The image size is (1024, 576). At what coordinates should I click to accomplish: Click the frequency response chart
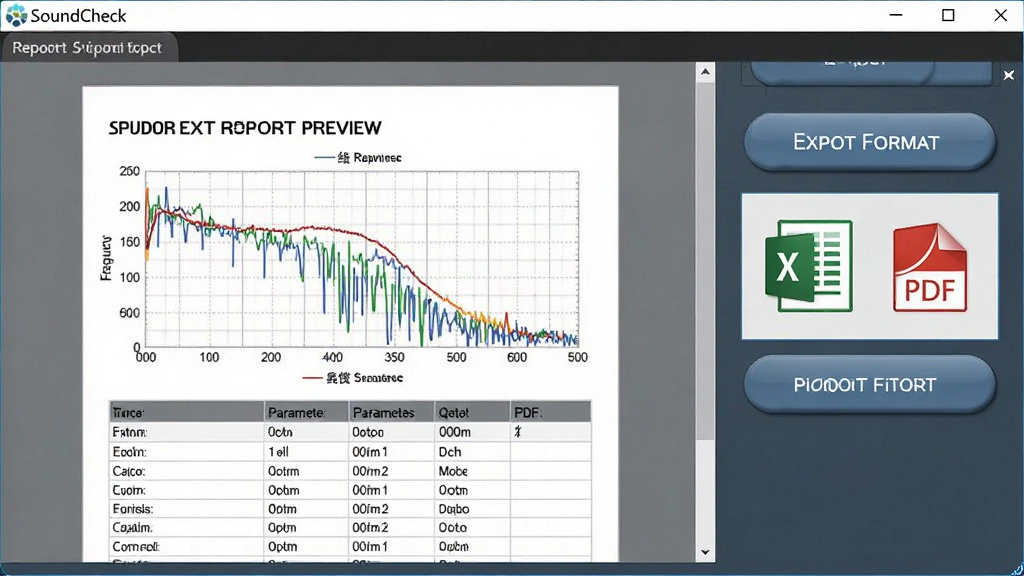(x=361, y=258)
